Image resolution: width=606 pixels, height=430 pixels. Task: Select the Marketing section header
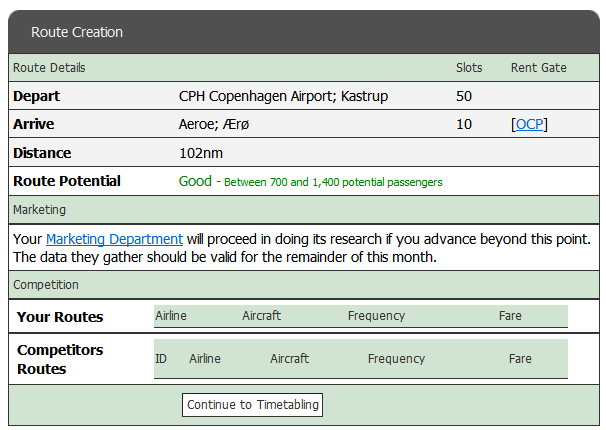click(x=39, y=210)
